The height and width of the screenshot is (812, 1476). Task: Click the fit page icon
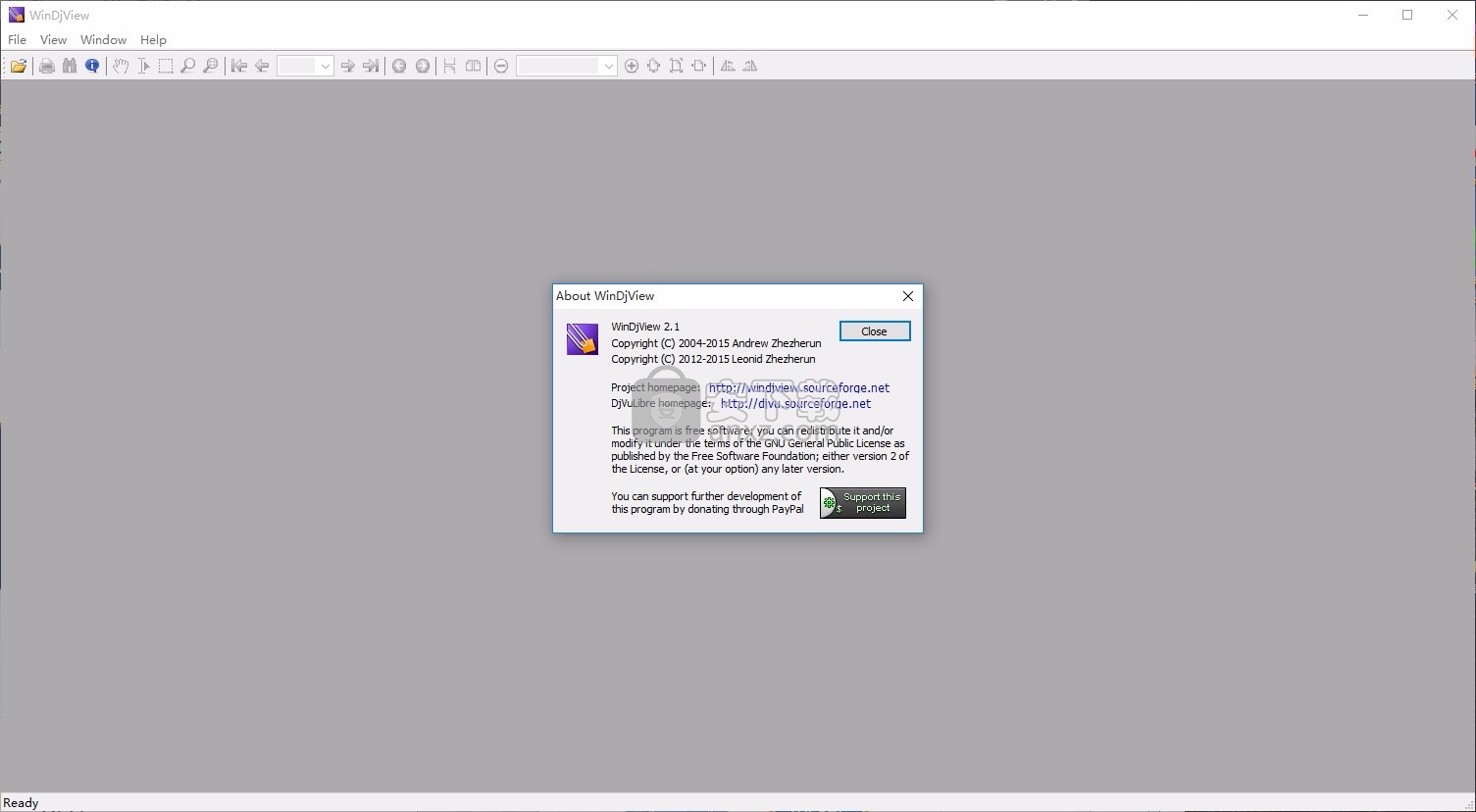coord(677,66)
